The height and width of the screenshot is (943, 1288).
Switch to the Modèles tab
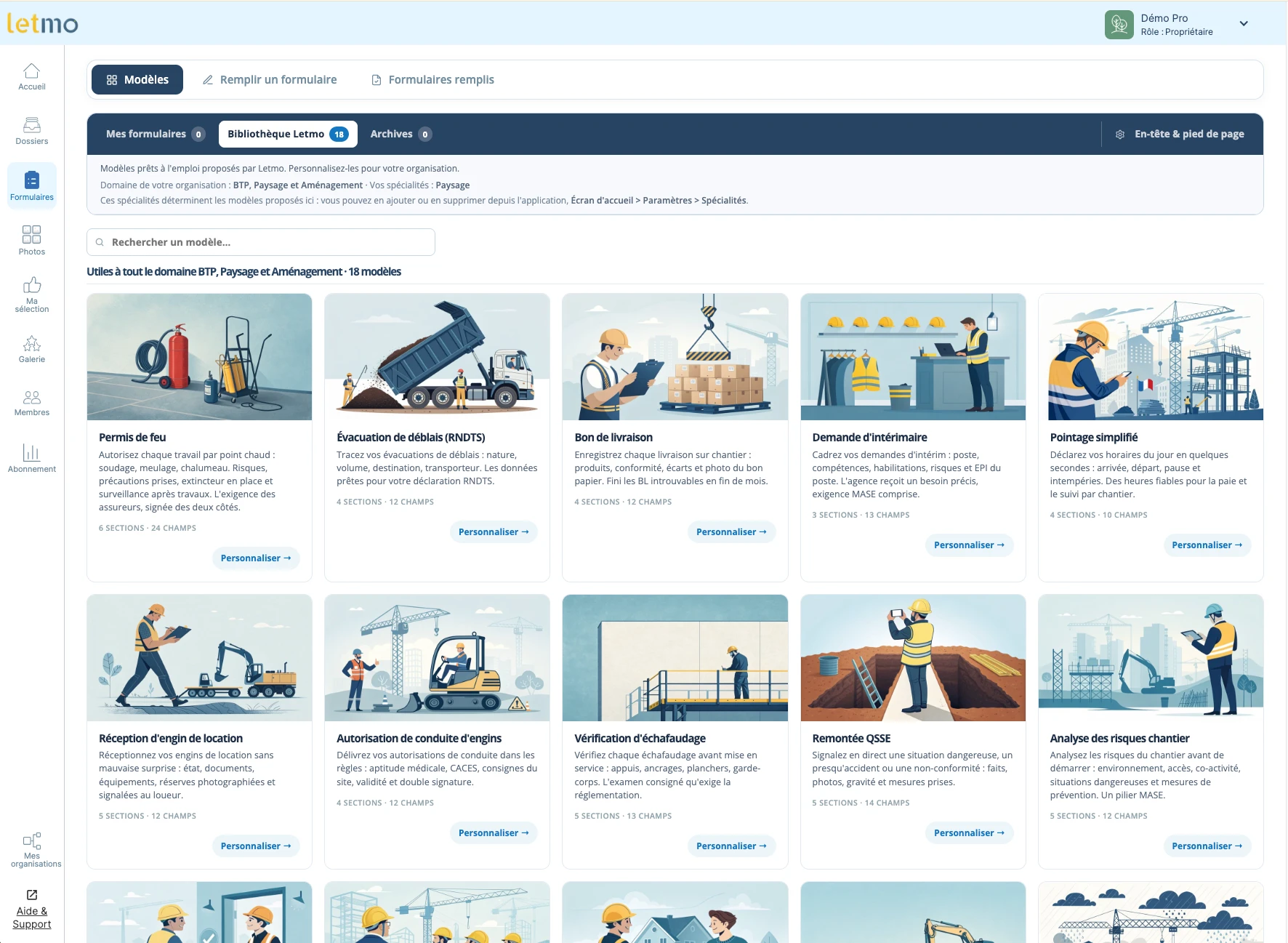click(x=137, y=80)
